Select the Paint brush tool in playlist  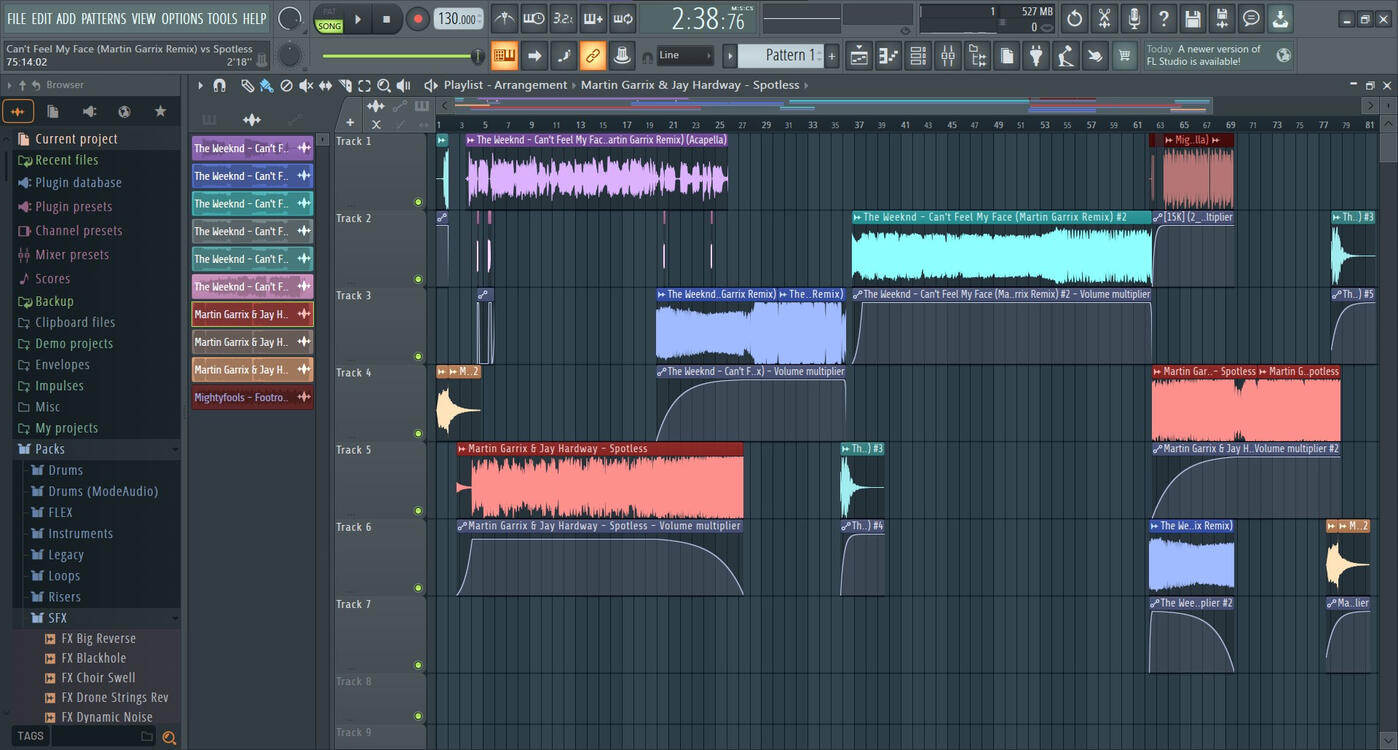coord(266,85)
